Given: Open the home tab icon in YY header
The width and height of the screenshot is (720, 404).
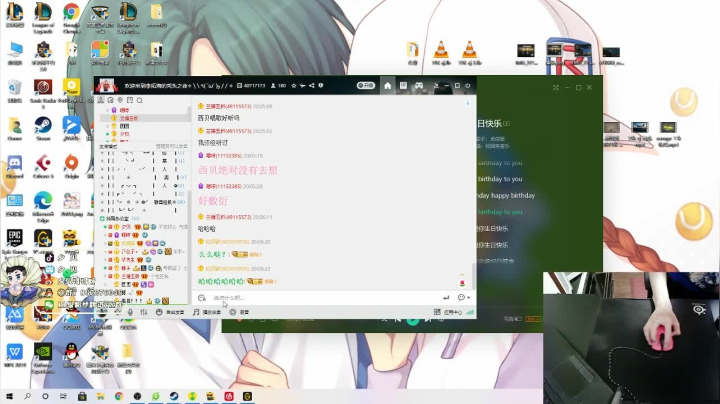Looking at the screenshot, I should pyautogui.click(x=388, y=86).
